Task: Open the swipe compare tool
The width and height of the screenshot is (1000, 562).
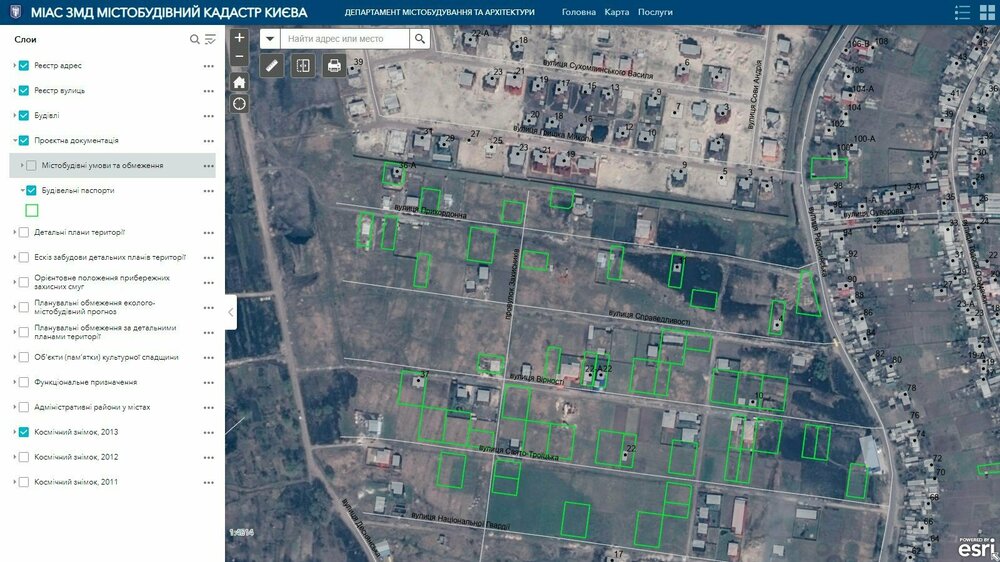Action: 303,65
